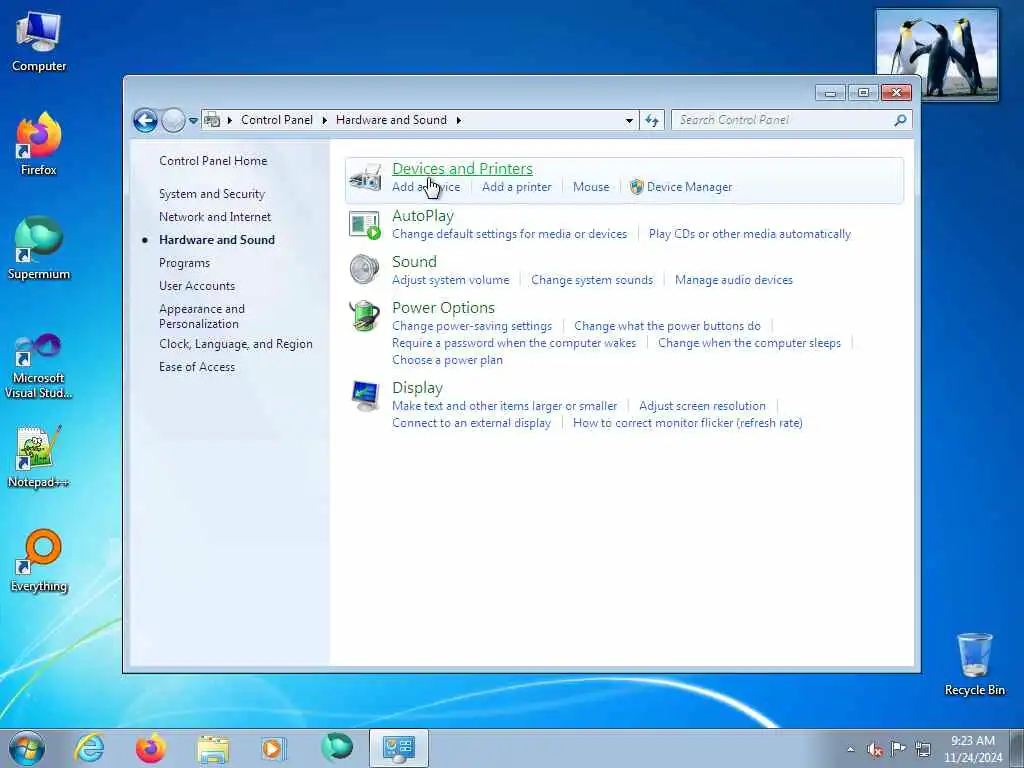Click the network tray icon
This screenshot has width=1024, height=768.
point(923,749)
